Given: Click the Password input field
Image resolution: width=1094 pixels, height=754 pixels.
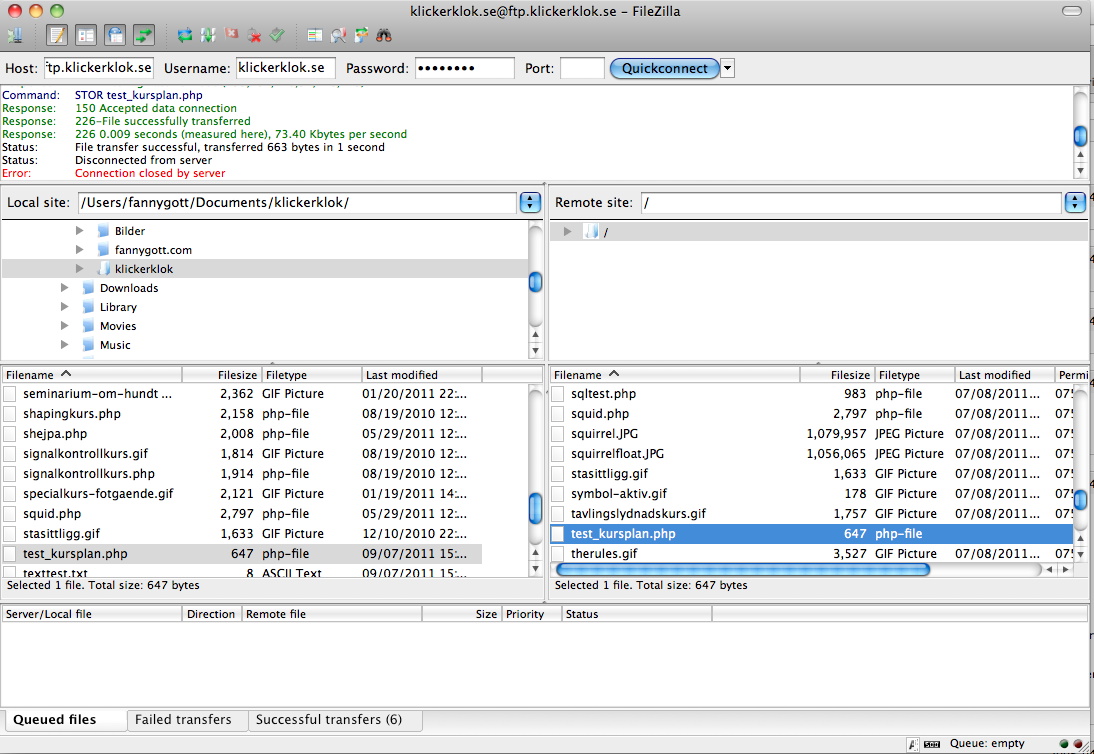Looking at the screenshot, I should tap(465, 68).
